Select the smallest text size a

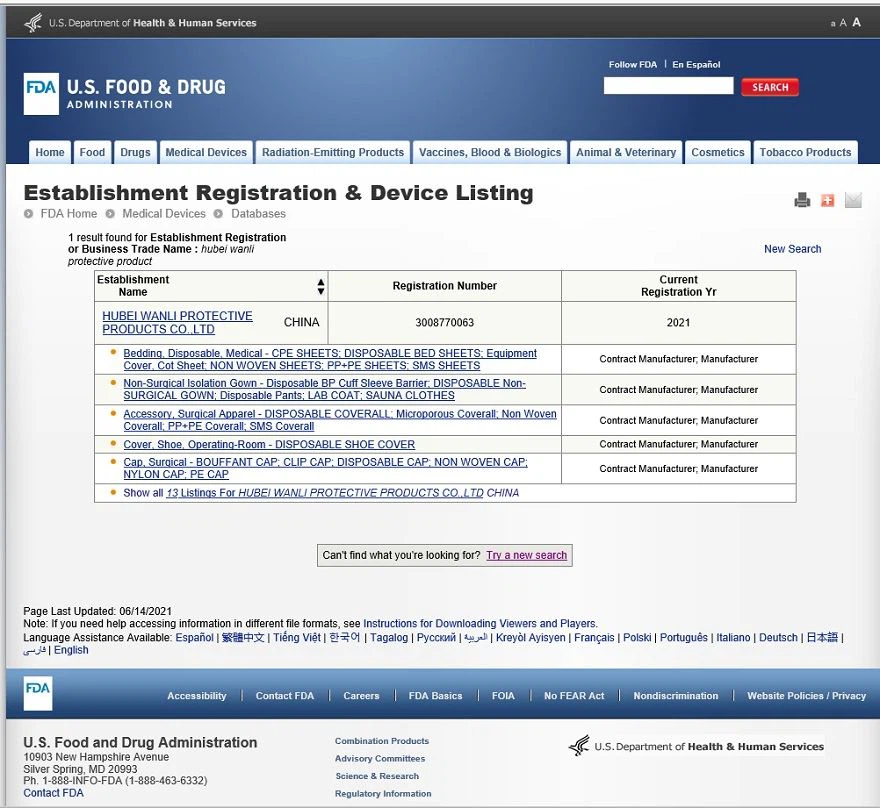833,23
